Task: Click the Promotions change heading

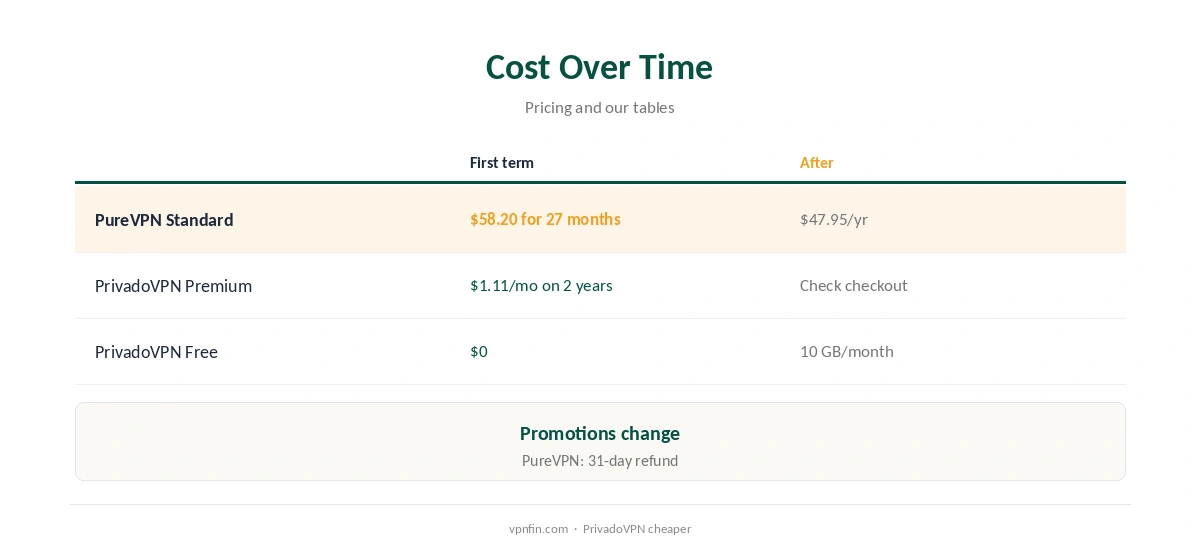Action: pos(599,433)
